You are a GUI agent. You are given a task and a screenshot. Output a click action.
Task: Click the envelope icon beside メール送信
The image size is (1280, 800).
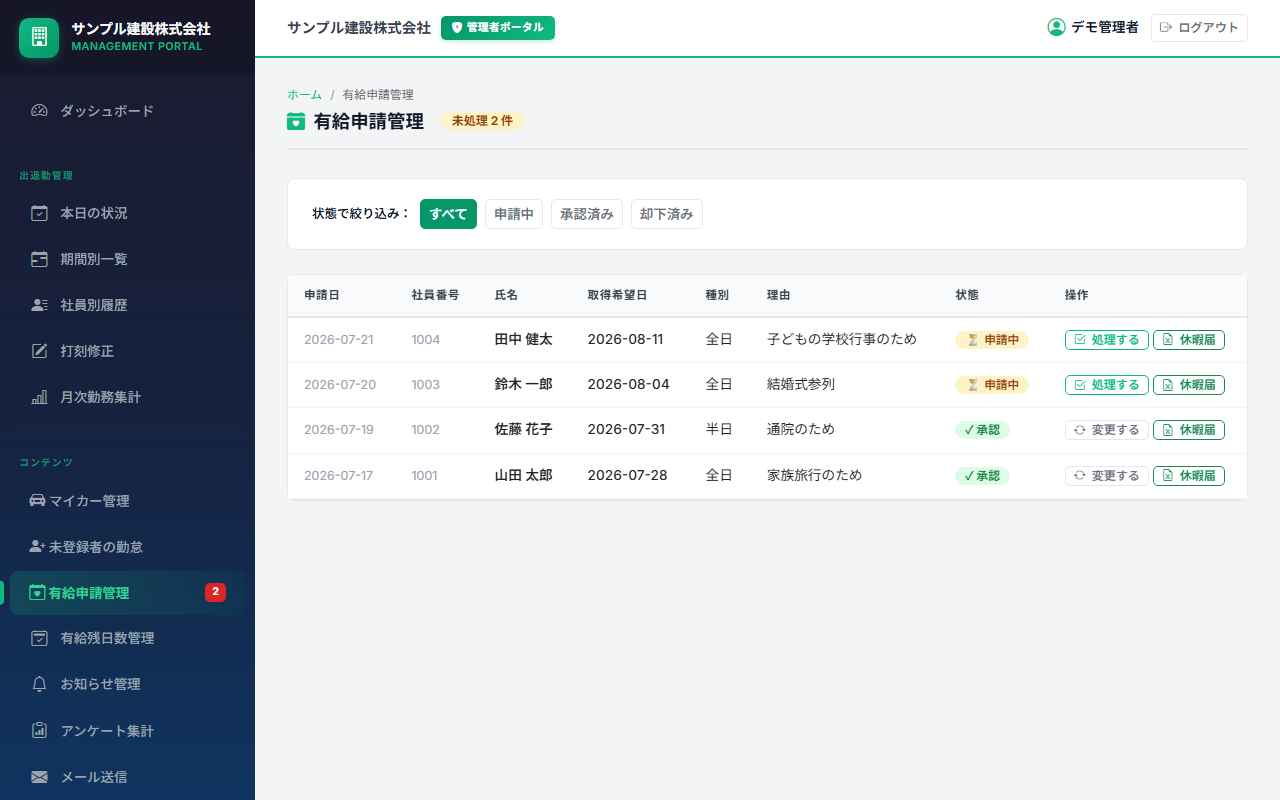pos(40,777)
